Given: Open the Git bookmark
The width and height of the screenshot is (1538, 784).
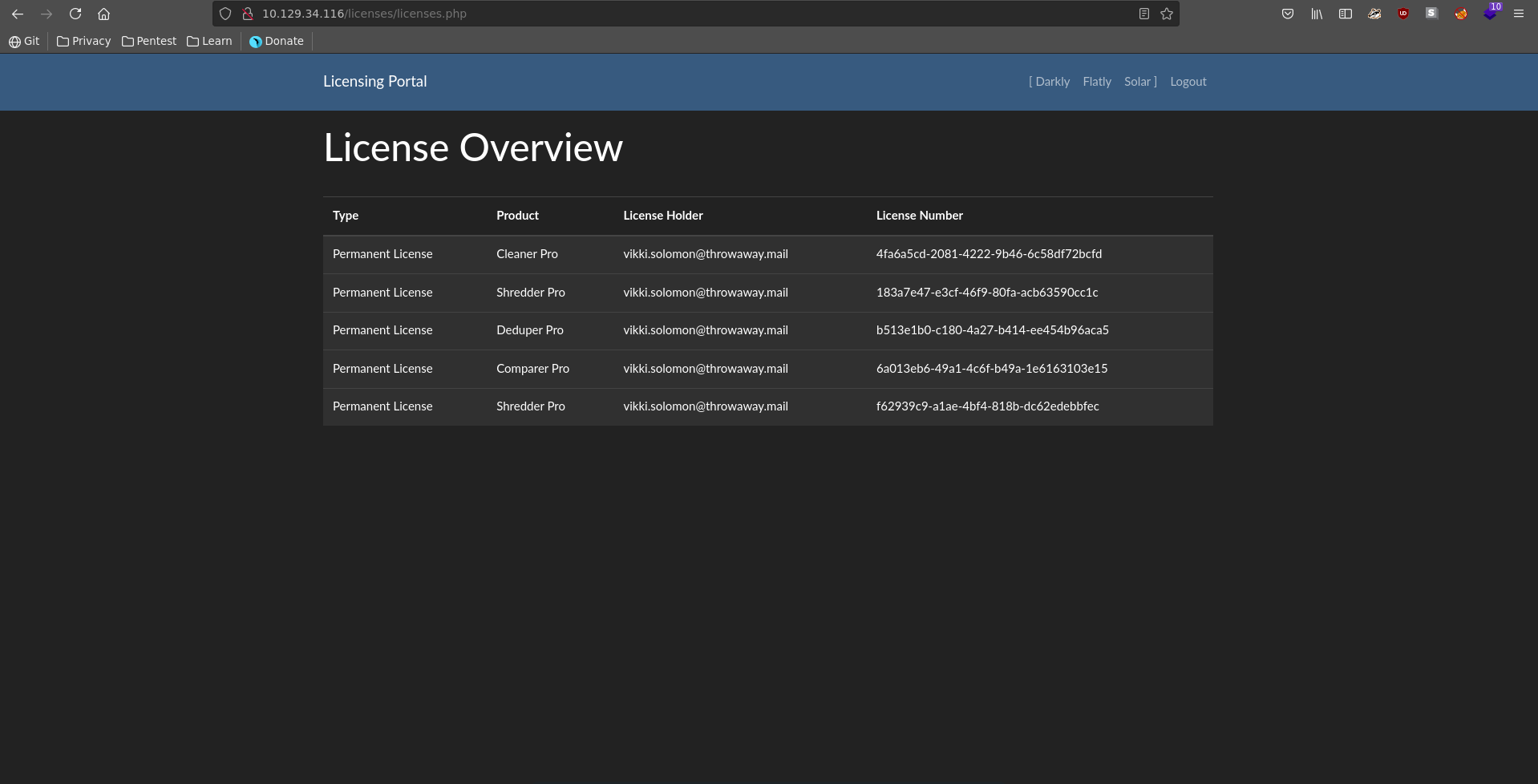Looking at the screenshot, I should [x=24, y=41].
